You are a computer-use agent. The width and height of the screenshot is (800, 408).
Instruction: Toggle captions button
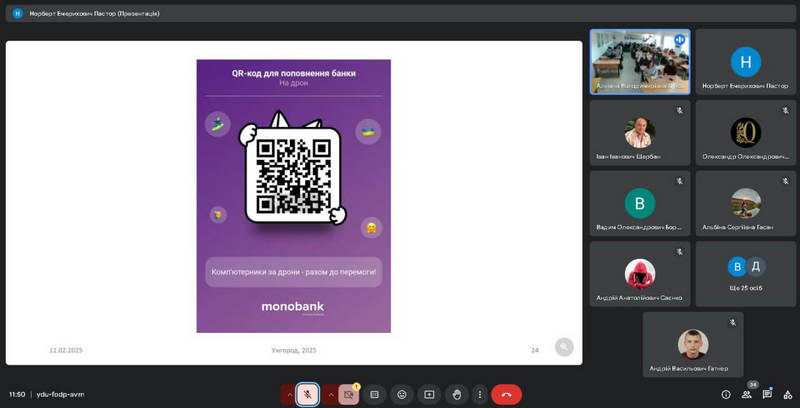(374, 394)
